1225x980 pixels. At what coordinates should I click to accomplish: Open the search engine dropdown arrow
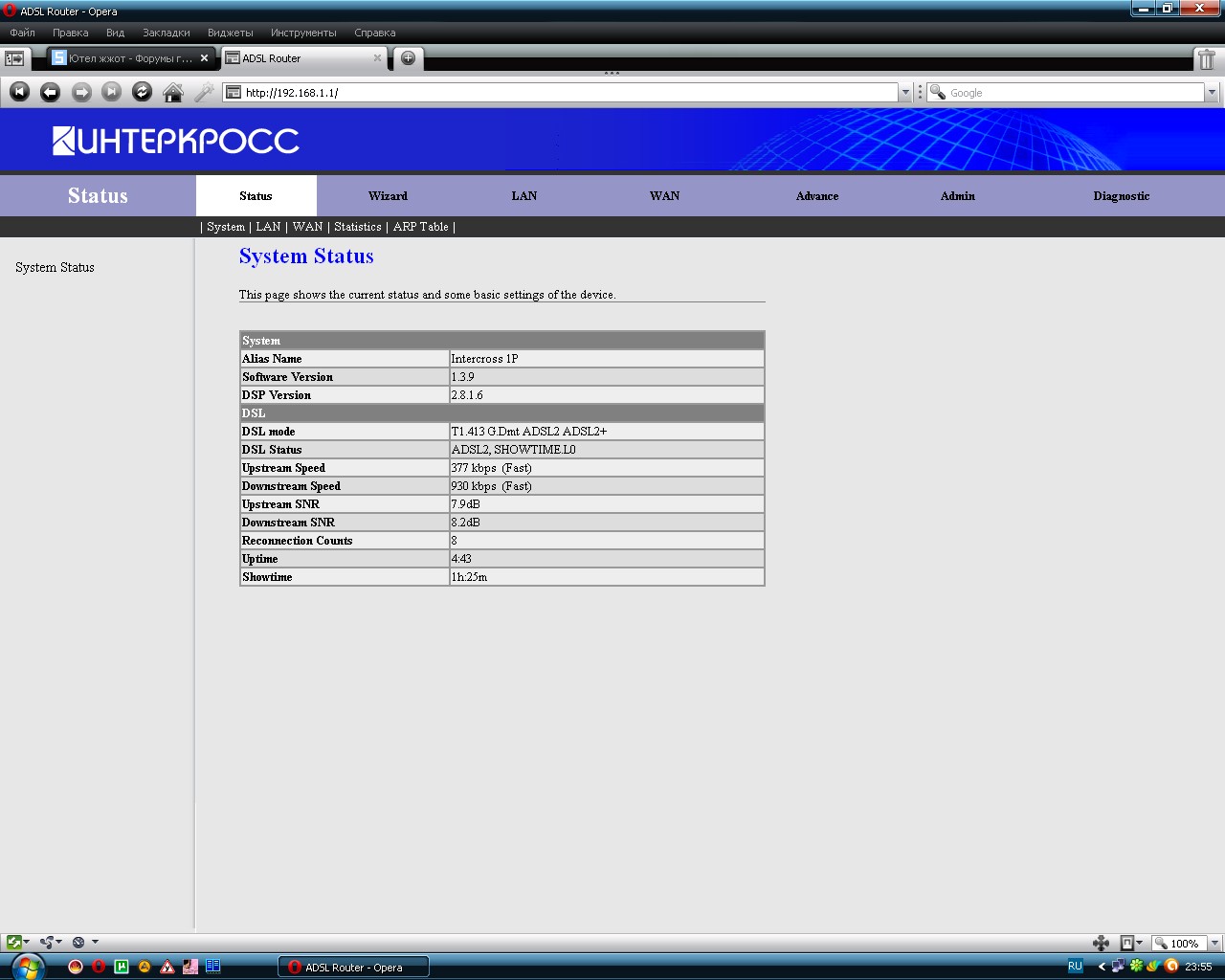1212,93
